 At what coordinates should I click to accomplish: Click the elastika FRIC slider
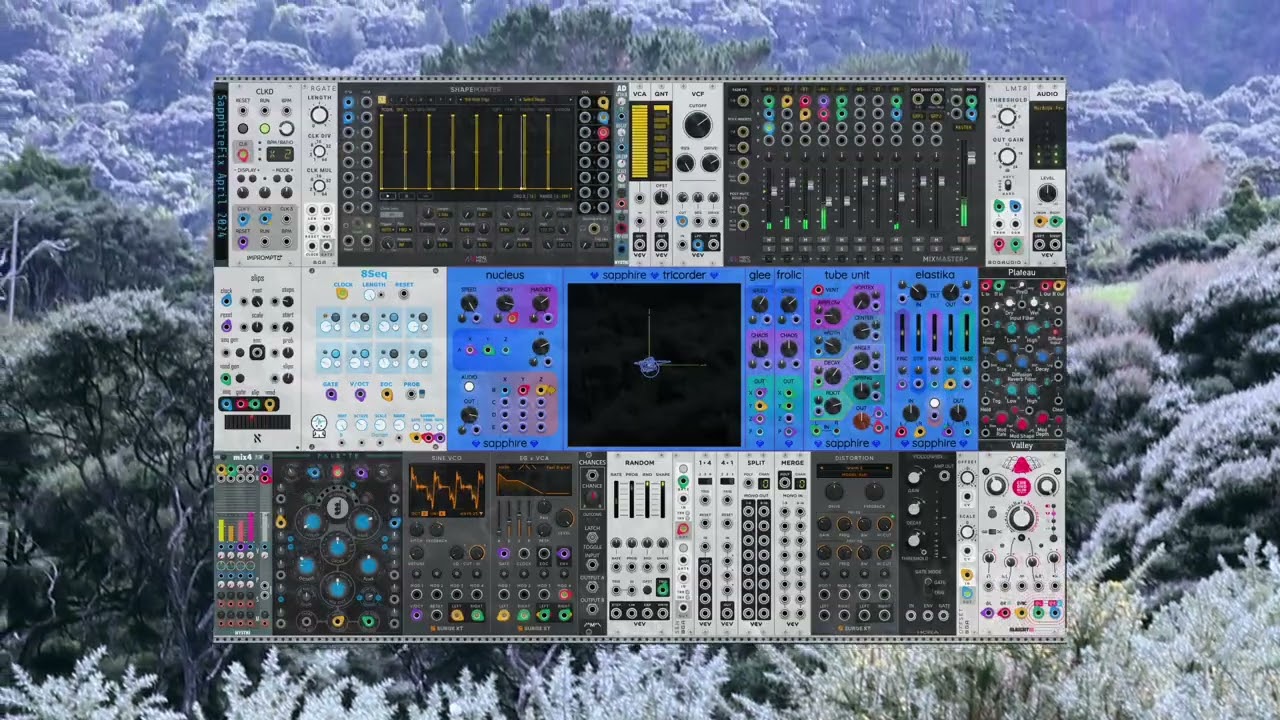[x=902, y=332]
